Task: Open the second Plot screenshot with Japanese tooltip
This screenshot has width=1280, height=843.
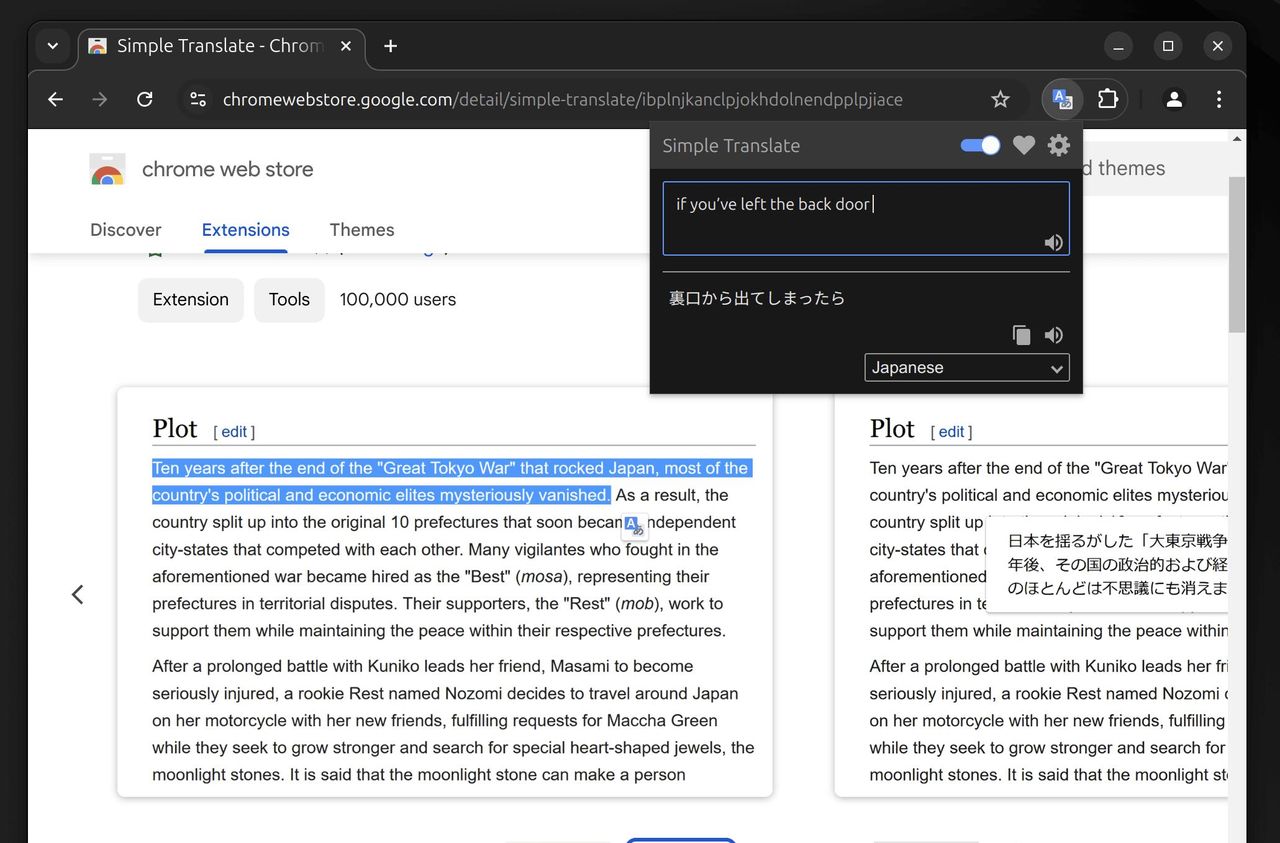Action: click(1031, 592)
